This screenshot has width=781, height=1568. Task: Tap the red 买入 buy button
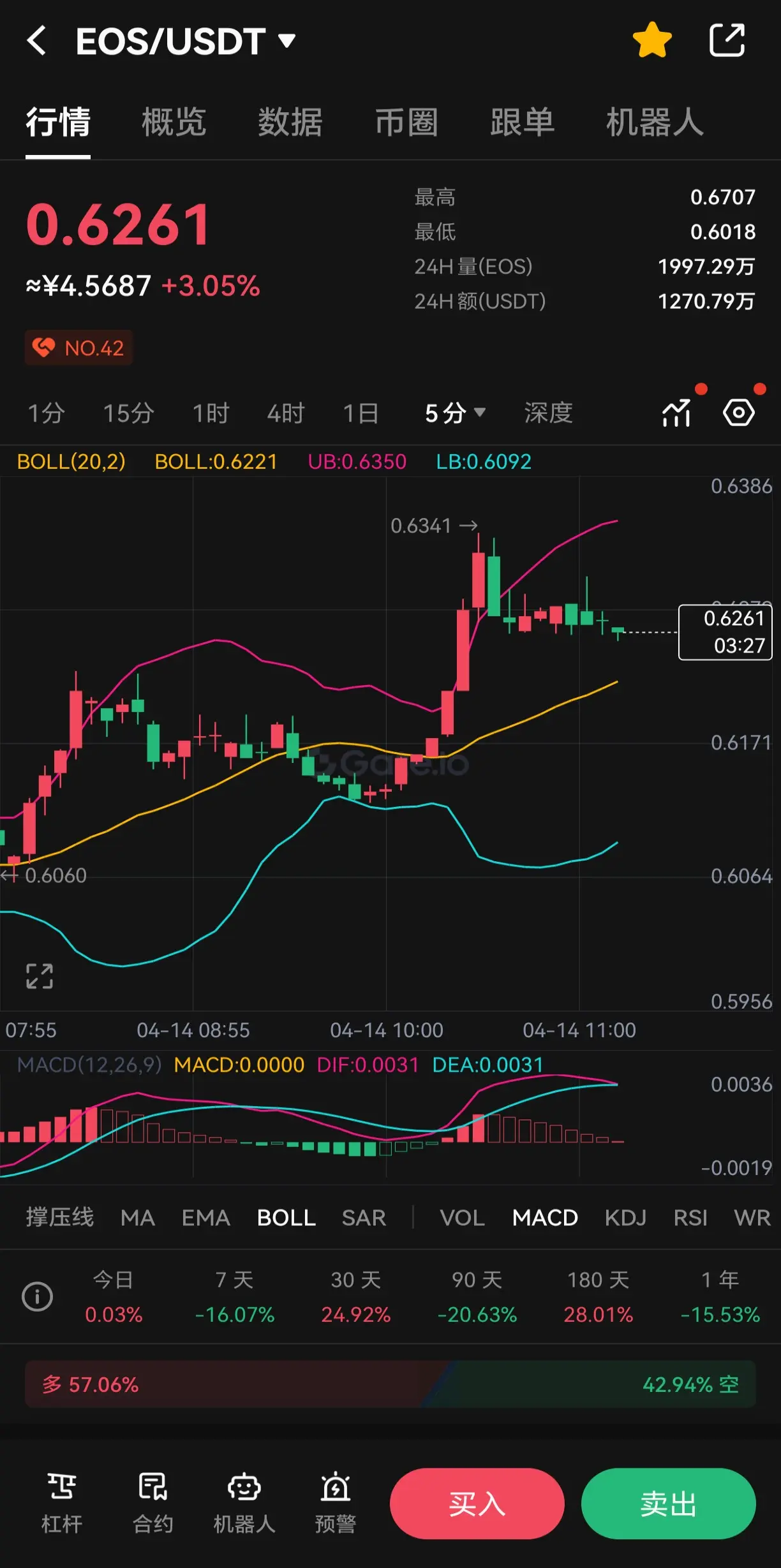477,1504
